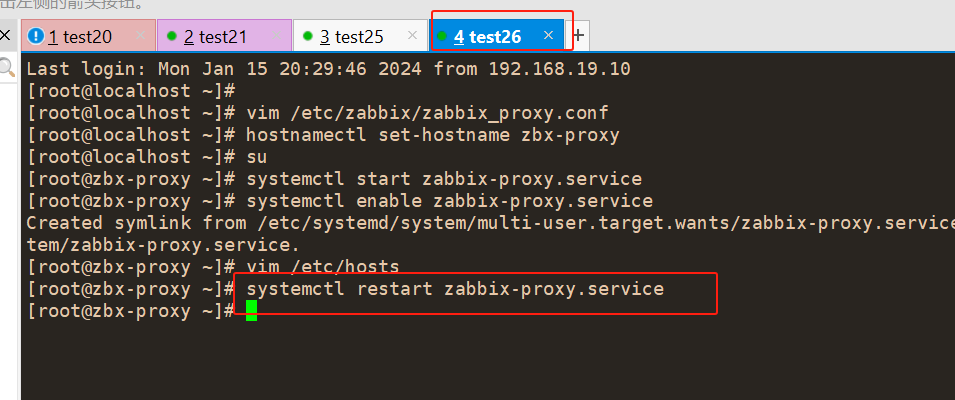Close the test20 session tab
The image size is (955, 400).
tap(141, 36)
